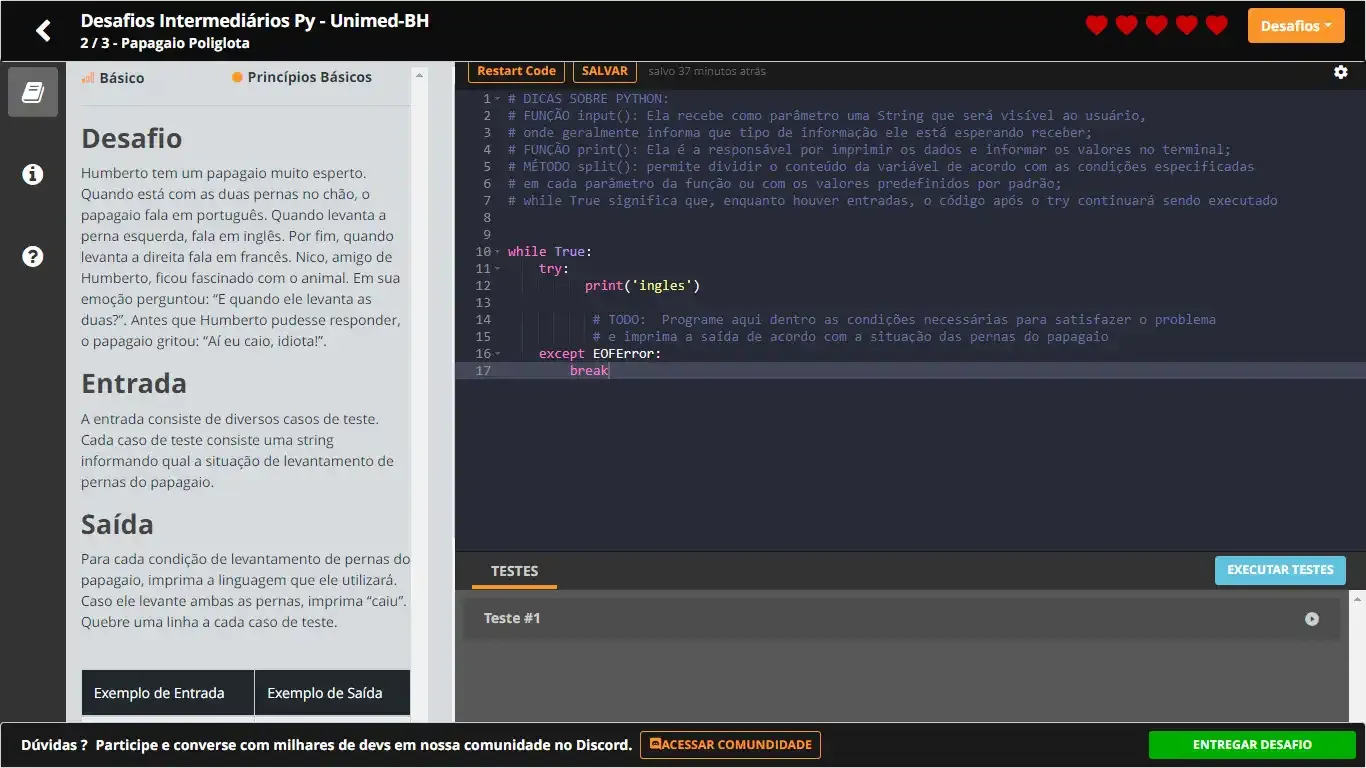
Task: Open editor settings gear icon
Action: [x=1341, y=72]
